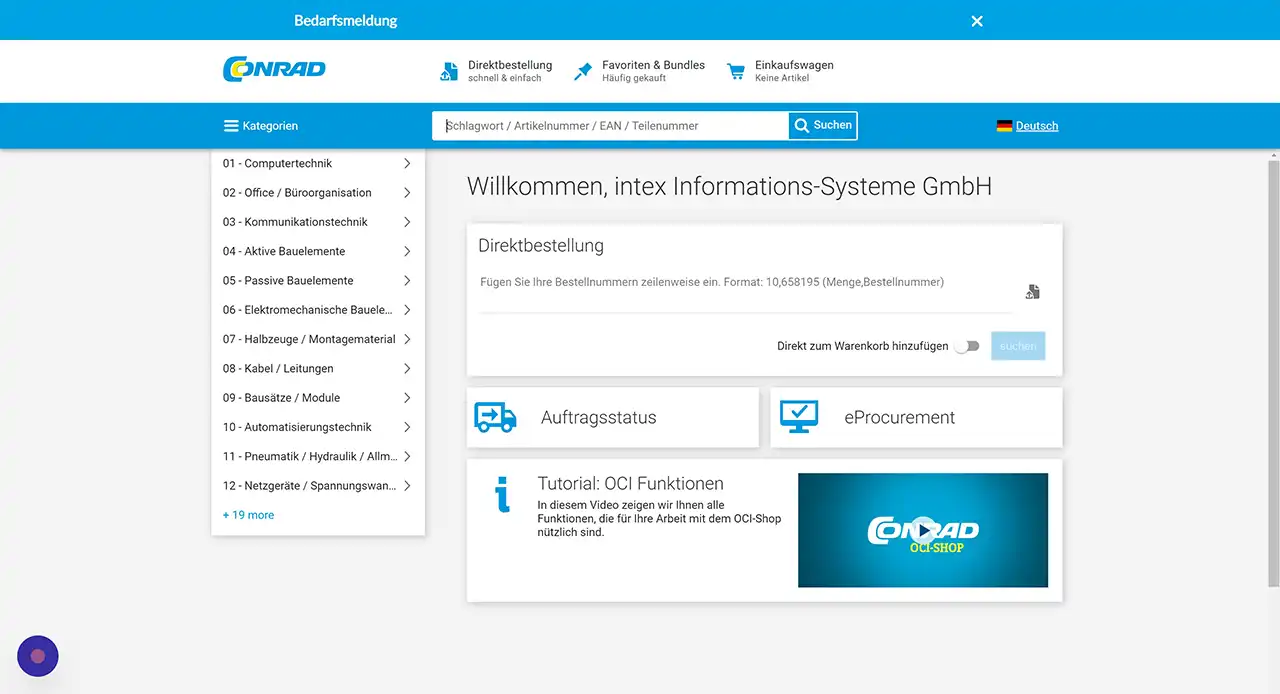Viewport: 1280px width, 694px height.
Task: Click the eProcurement monitor icon
Action: tap(798, 417)
